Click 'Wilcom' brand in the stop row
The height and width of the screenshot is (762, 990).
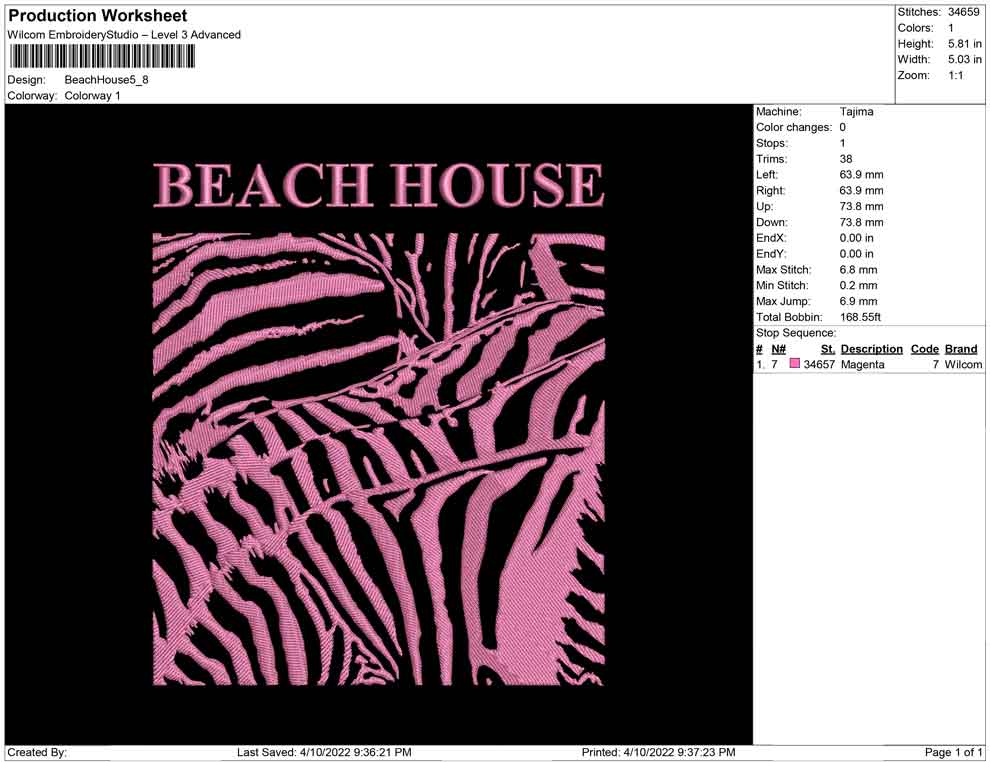pos(963,364)
